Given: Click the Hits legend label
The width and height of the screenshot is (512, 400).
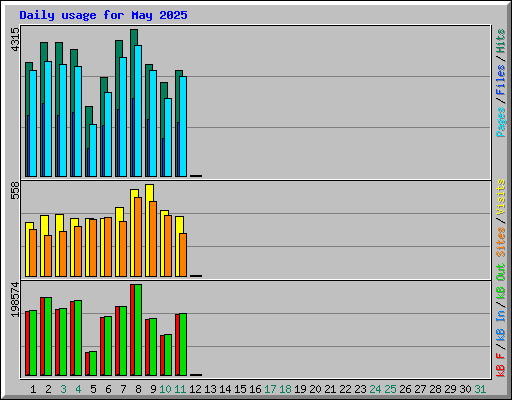Looking at the screenshot, I should point(500,41).
